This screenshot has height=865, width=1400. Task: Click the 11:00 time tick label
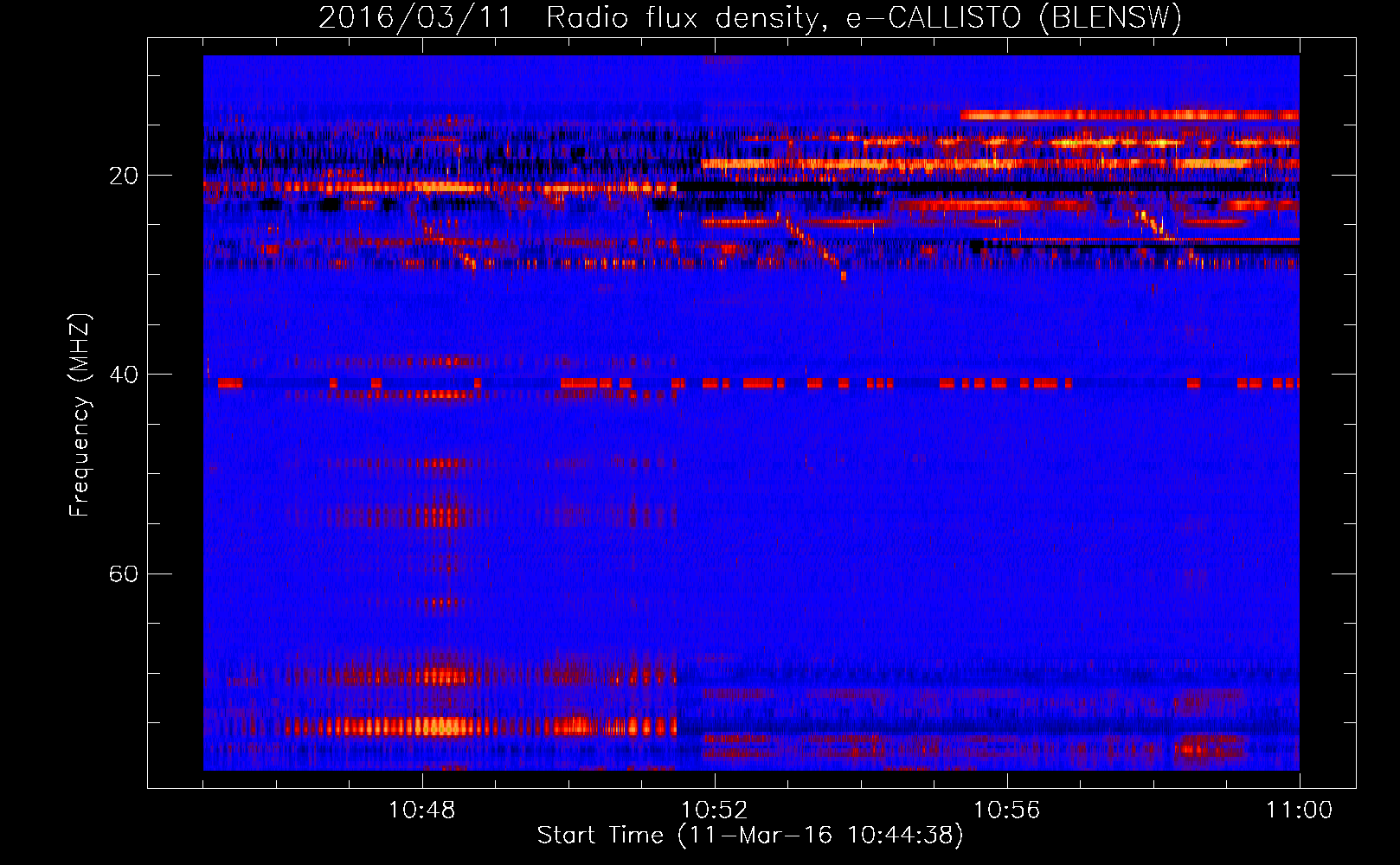coord(1299,810)
